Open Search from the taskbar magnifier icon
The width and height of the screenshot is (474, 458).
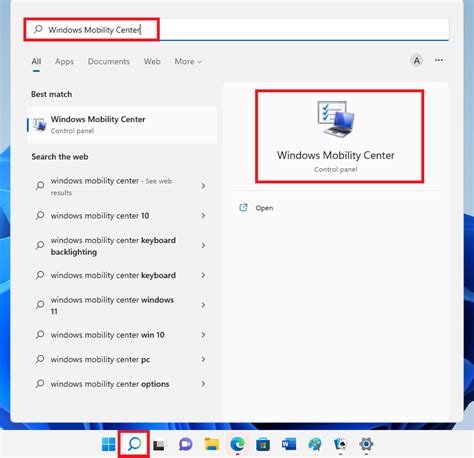[x=134, y=444]
